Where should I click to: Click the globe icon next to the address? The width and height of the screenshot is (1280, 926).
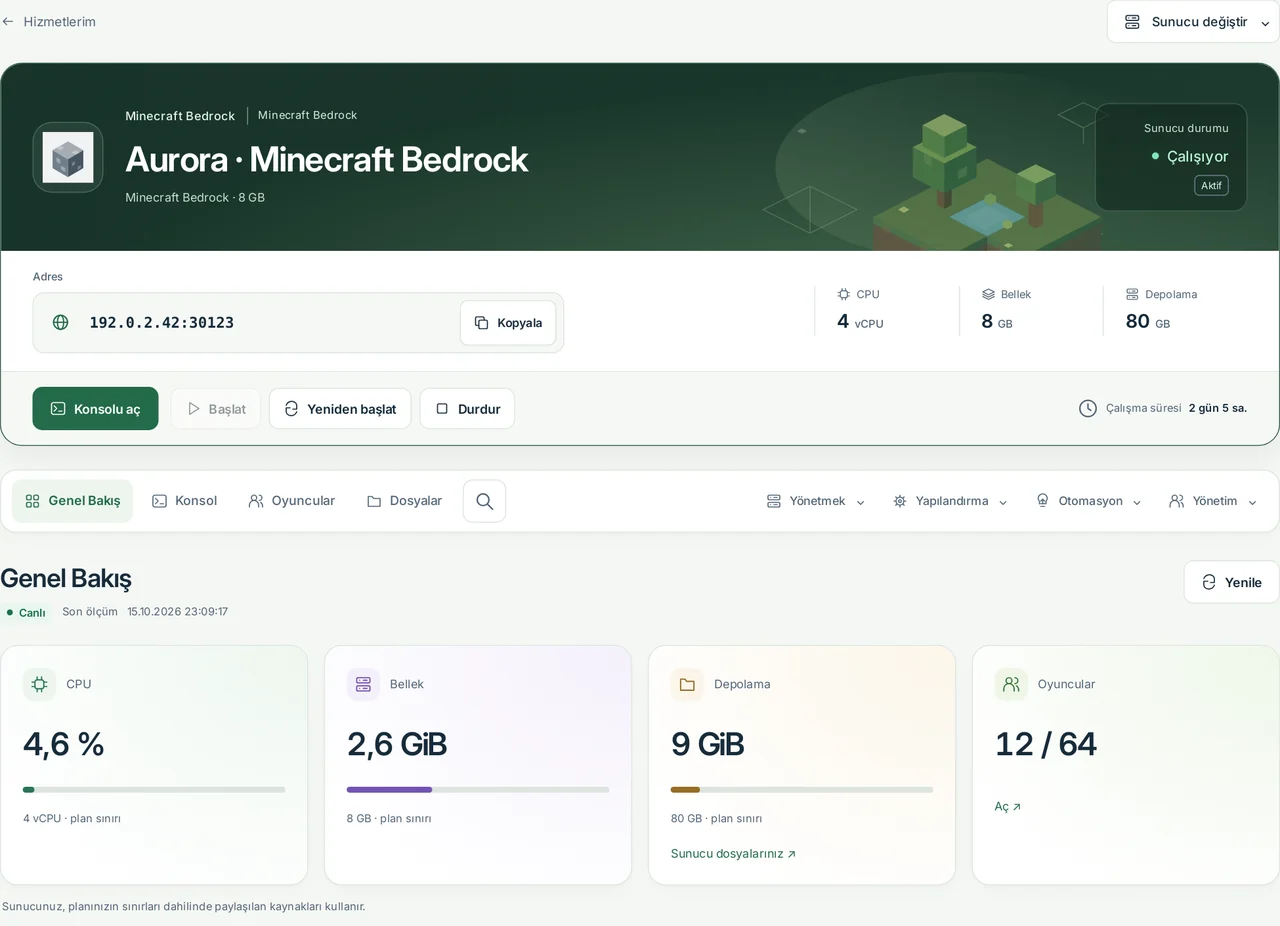click(x=61, y=322)
